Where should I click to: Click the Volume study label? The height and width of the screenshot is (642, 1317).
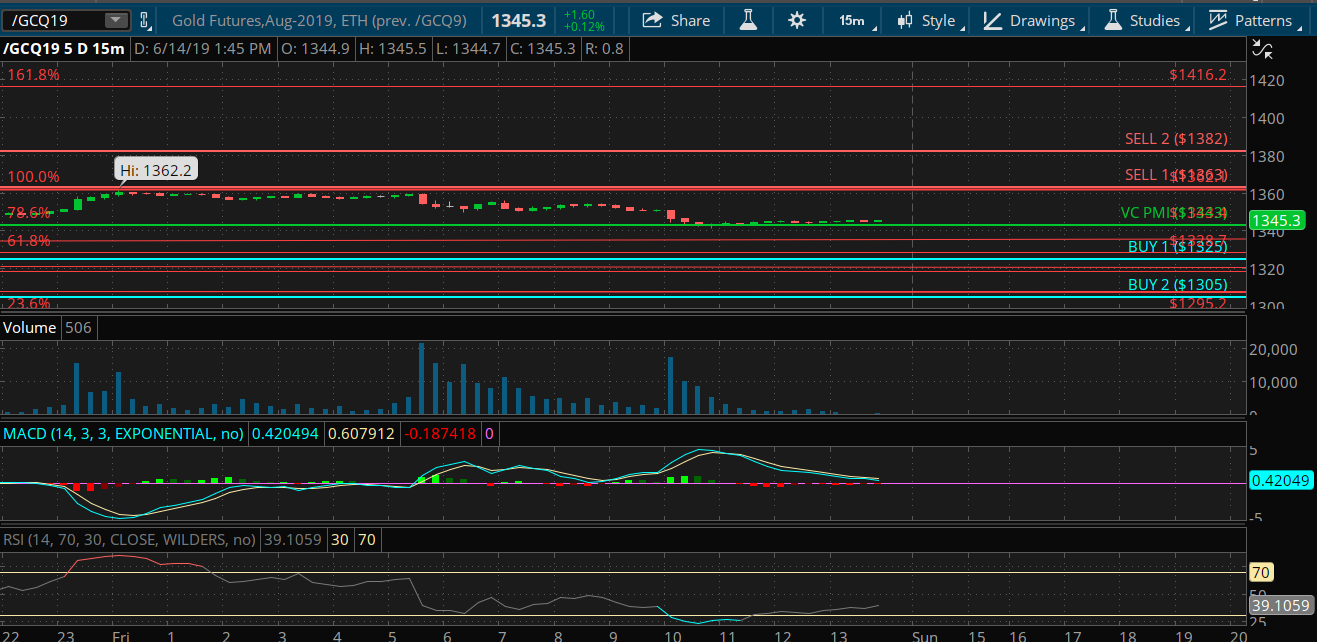30,328
